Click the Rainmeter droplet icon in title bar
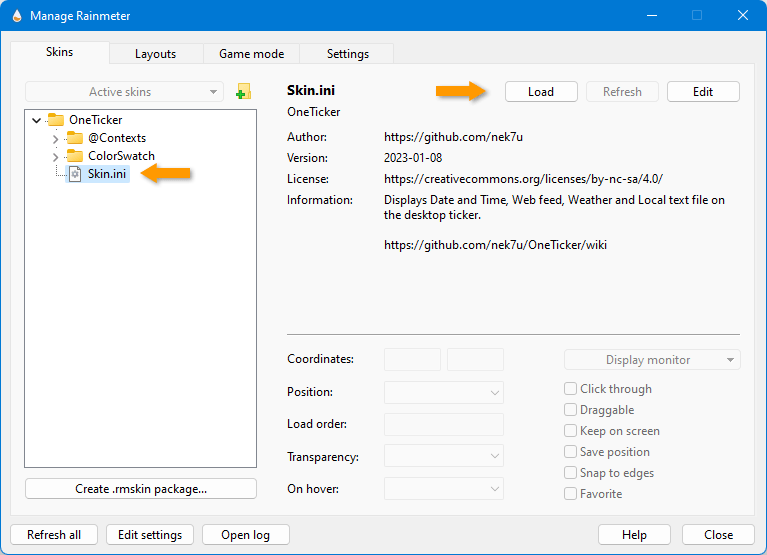The width and height of the screenshot is (767, 555). 17,16
